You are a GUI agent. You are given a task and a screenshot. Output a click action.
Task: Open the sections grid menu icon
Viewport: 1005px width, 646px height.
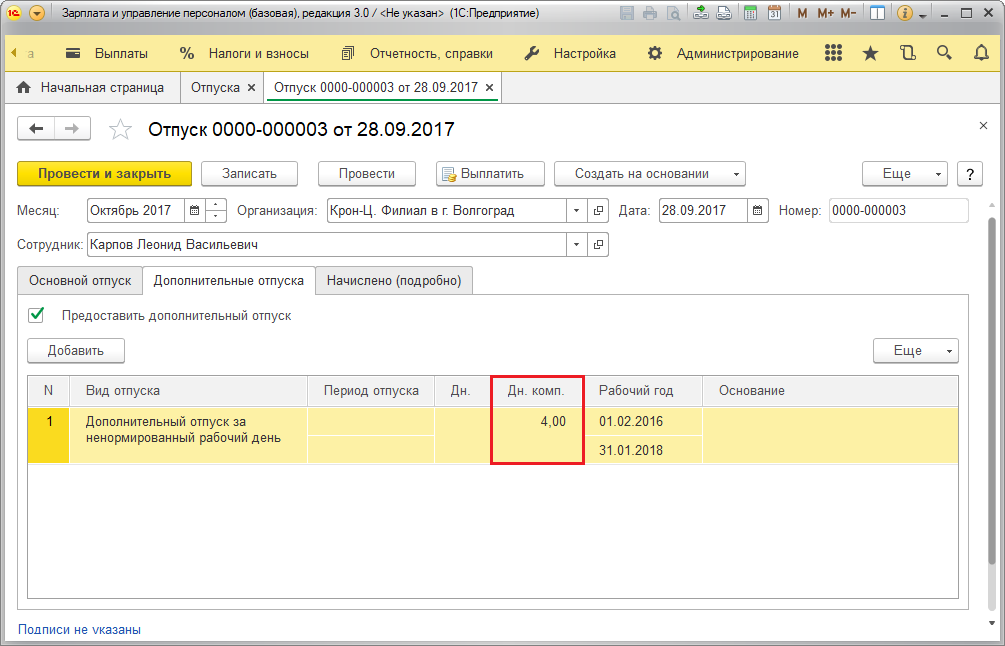click(833, 53)
